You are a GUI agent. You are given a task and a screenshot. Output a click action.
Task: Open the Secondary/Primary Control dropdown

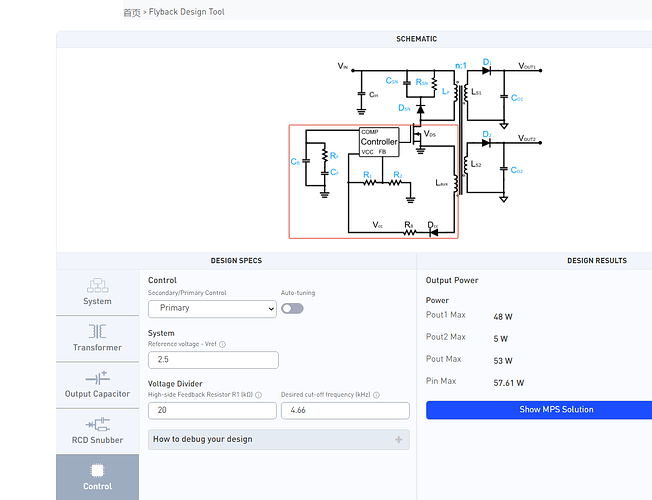[x=211, y=309]
